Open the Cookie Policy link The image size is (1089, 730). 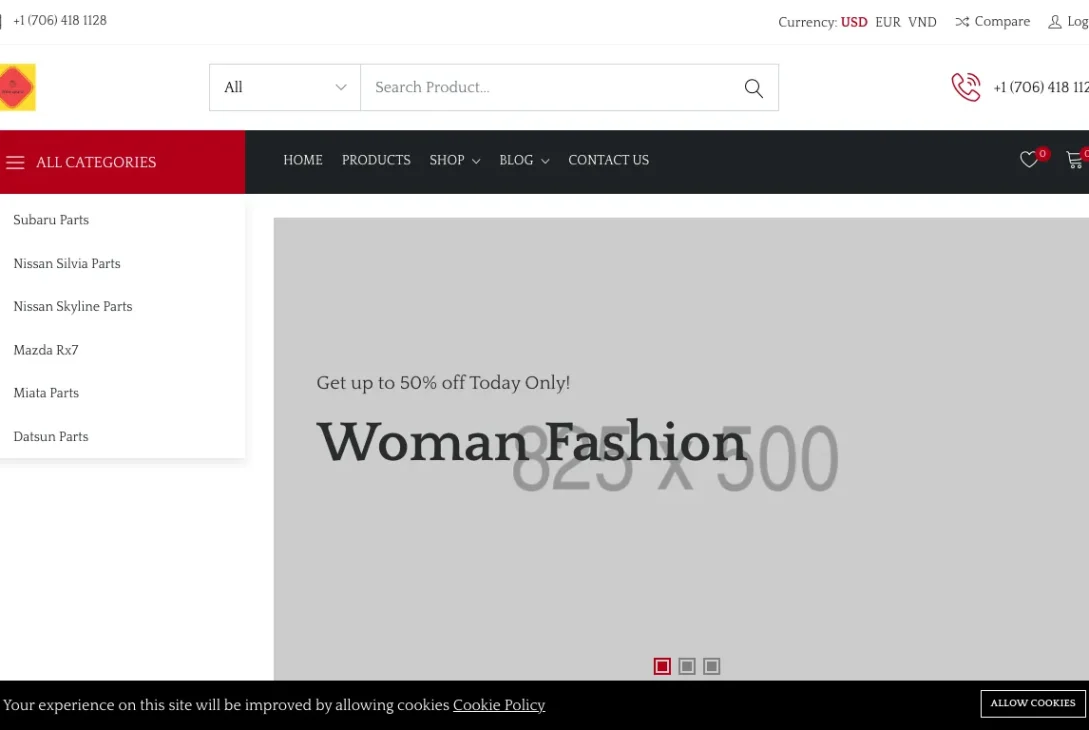(x=498, y=705)
